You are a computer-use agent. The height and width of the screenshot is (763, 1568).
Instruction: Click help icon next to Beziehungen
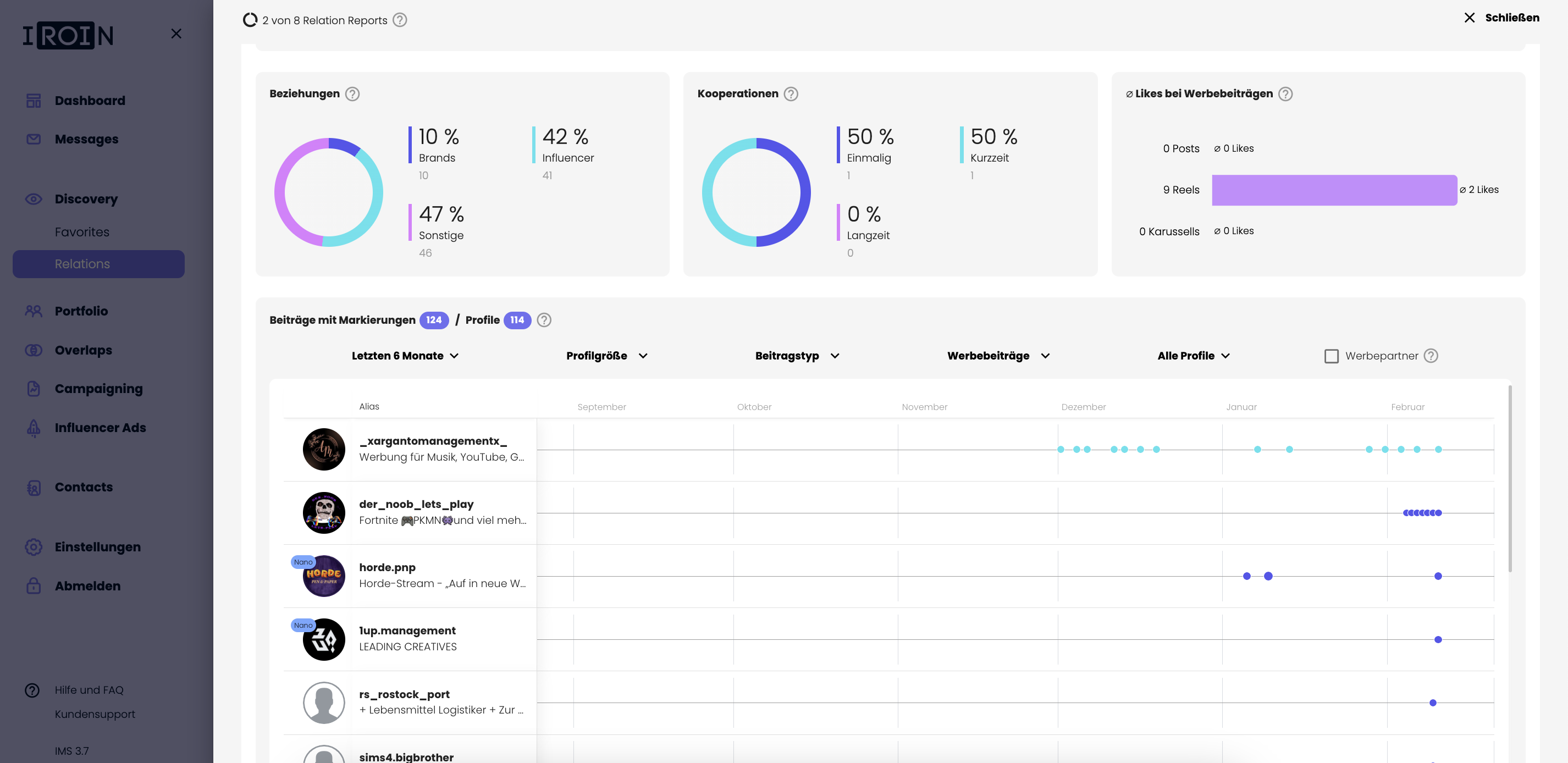pyautogui.click(x=352, y=93)
